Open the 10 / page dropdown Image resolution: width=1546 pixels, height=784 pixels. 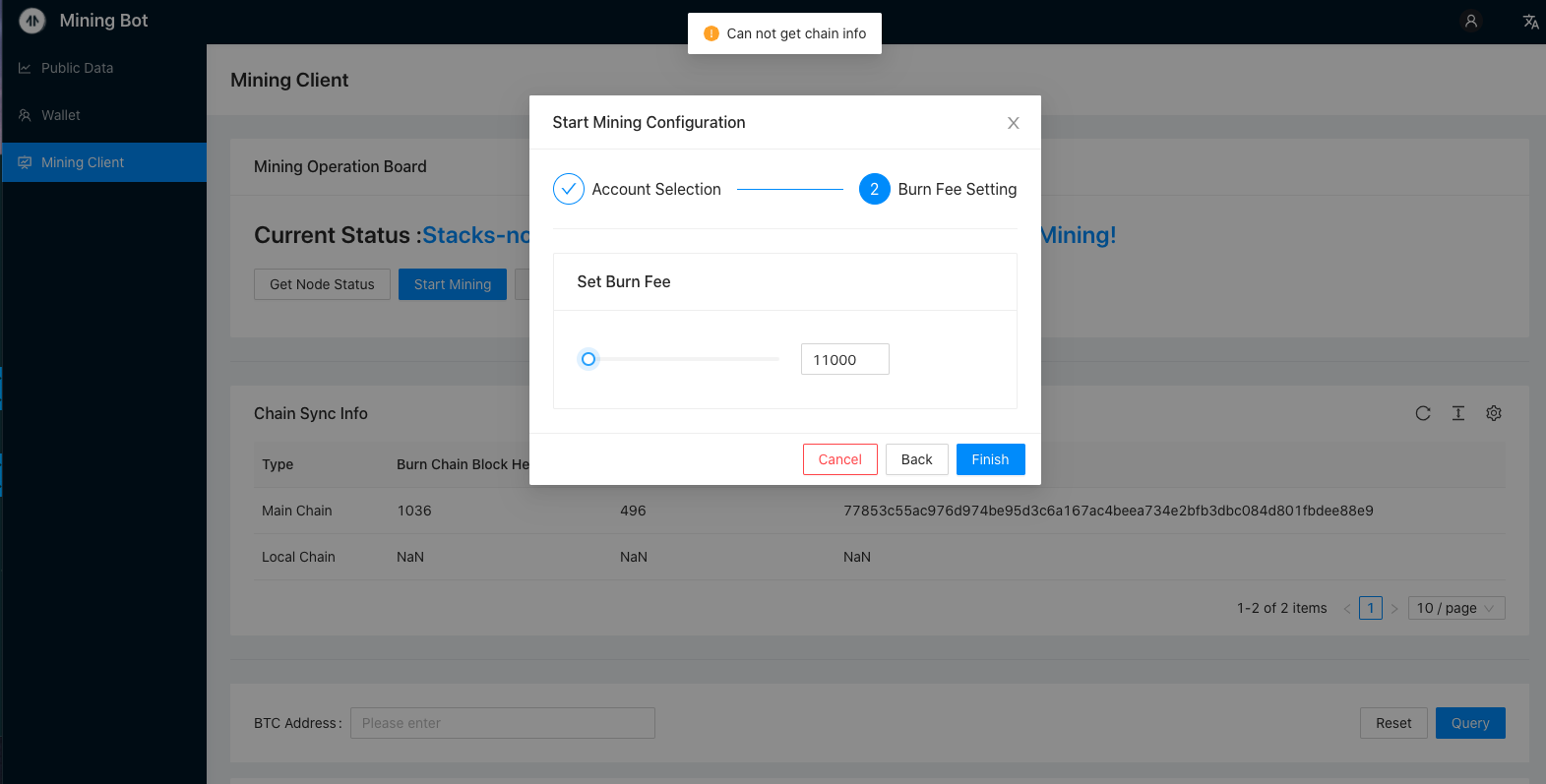(1456, 608)
